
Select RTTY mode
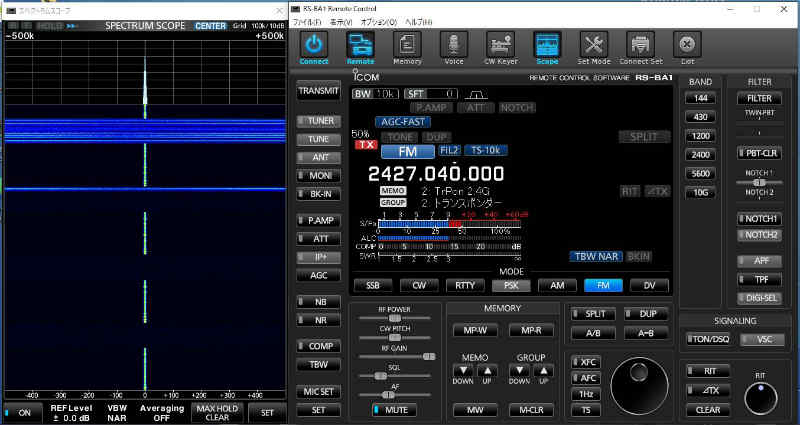click(x=465, y=286)
